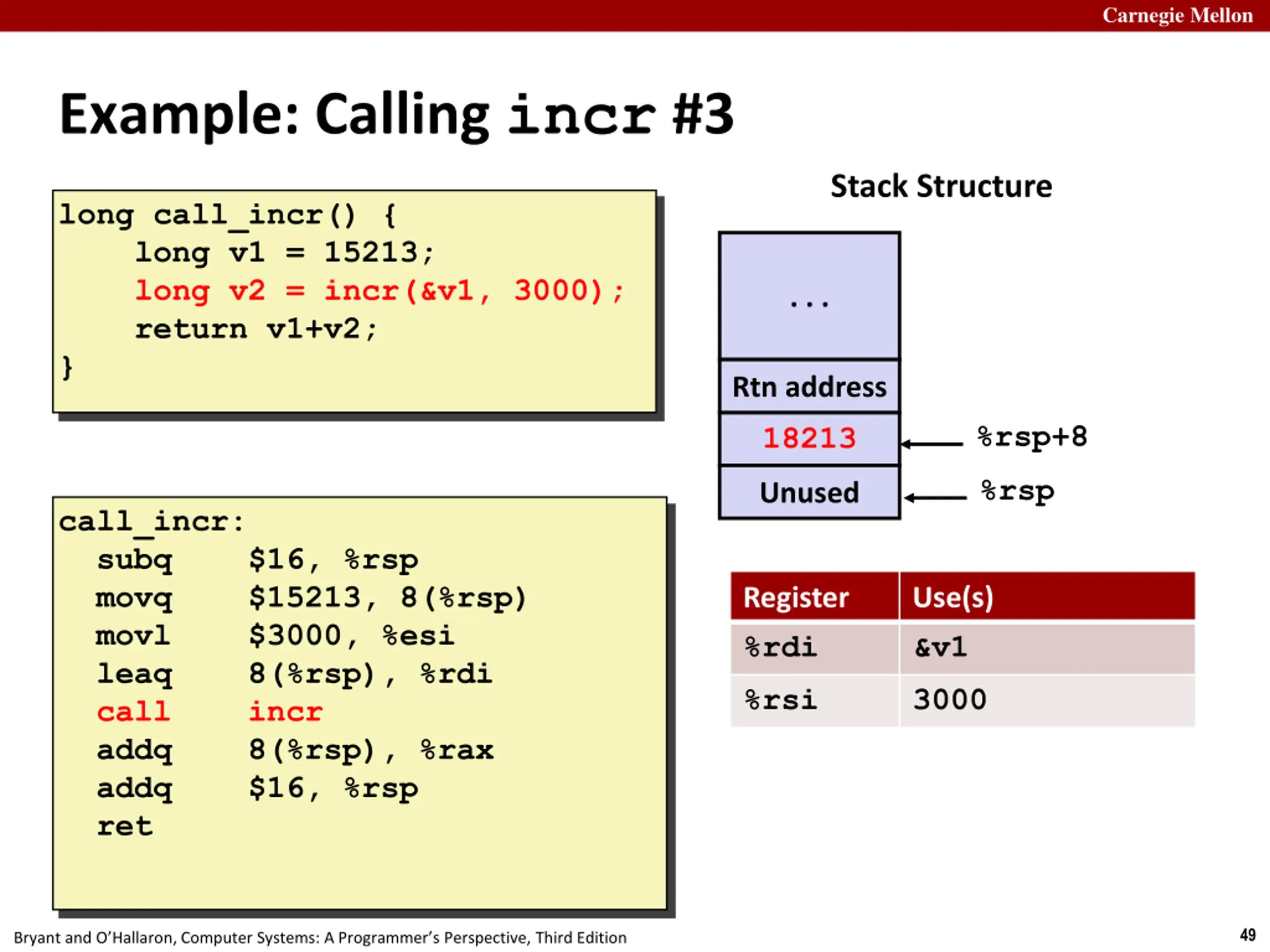This screenshot has width=1270, height=952.
Task: Click the 'Stack Structure' heading
Action: pos(941,186)
